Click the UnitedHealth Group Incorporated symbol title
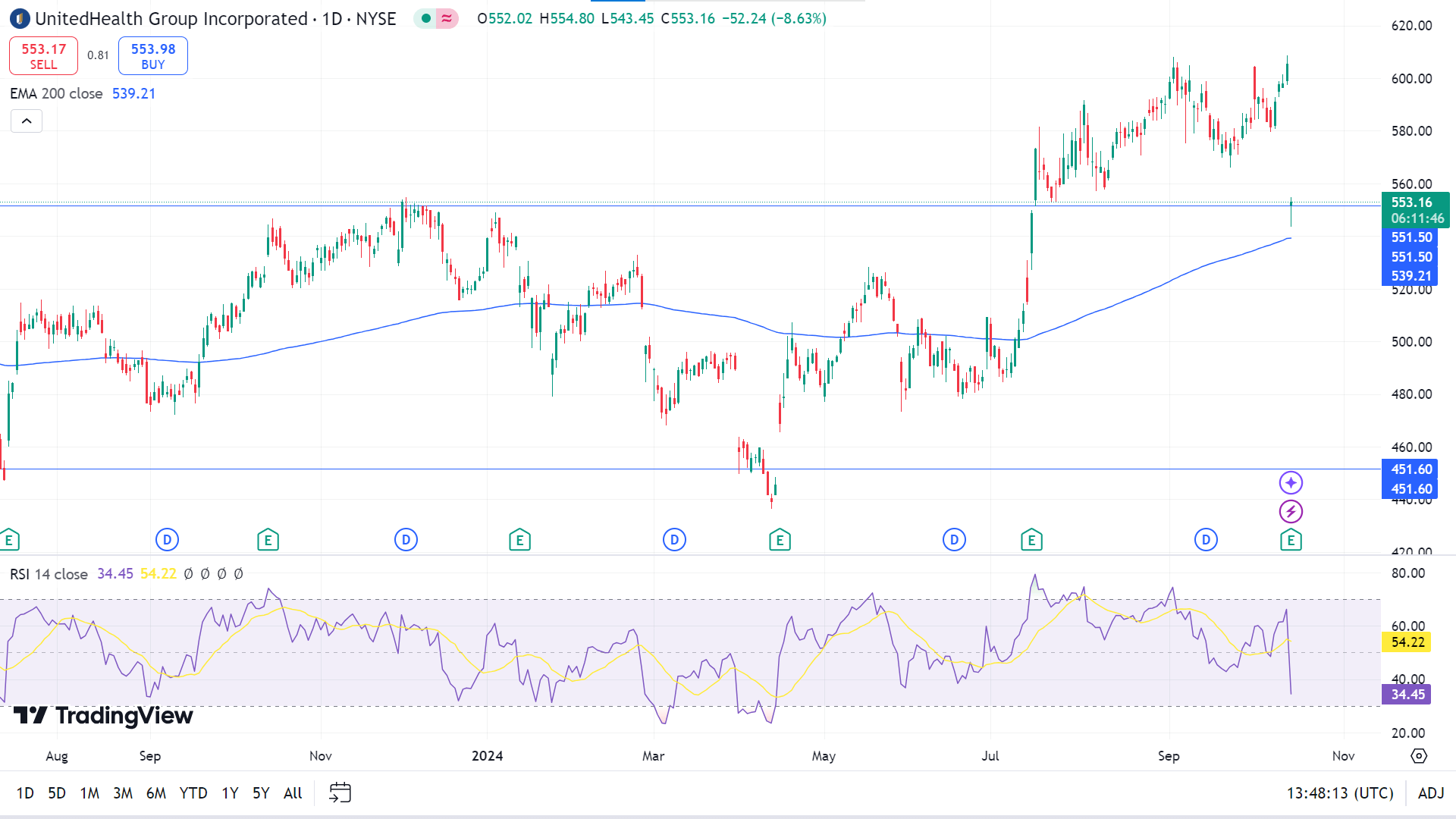 coord(171,18)
